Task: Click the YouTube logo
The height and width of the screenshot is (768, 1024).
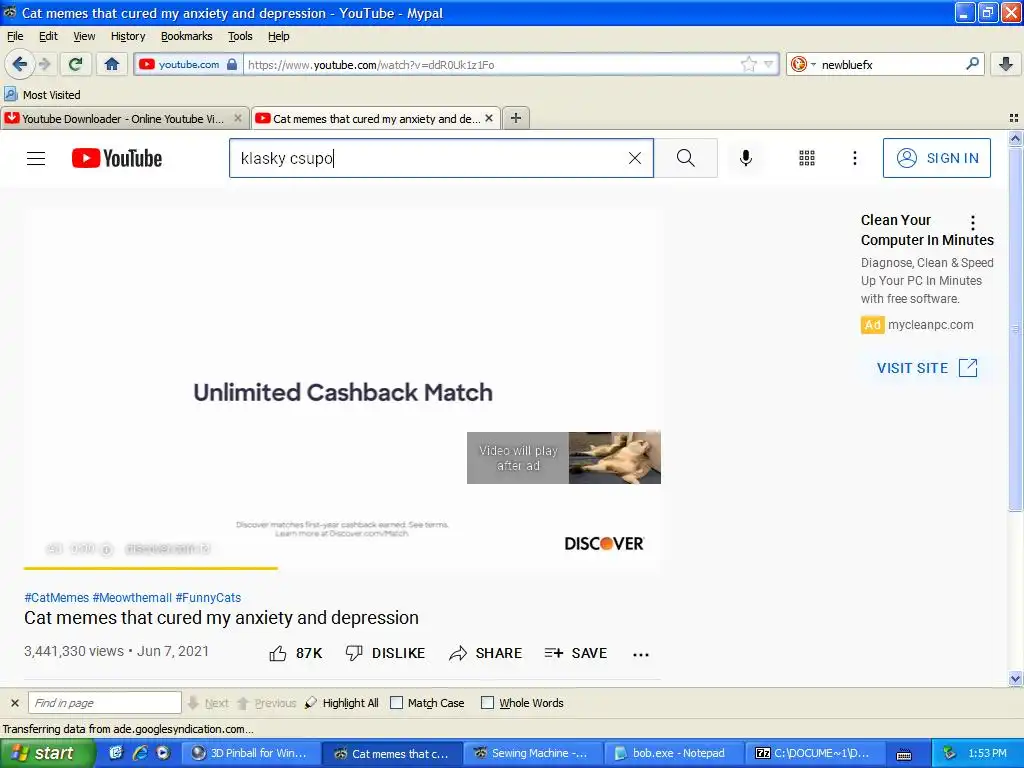Action: pyautogui.click(x=117, y=158)
